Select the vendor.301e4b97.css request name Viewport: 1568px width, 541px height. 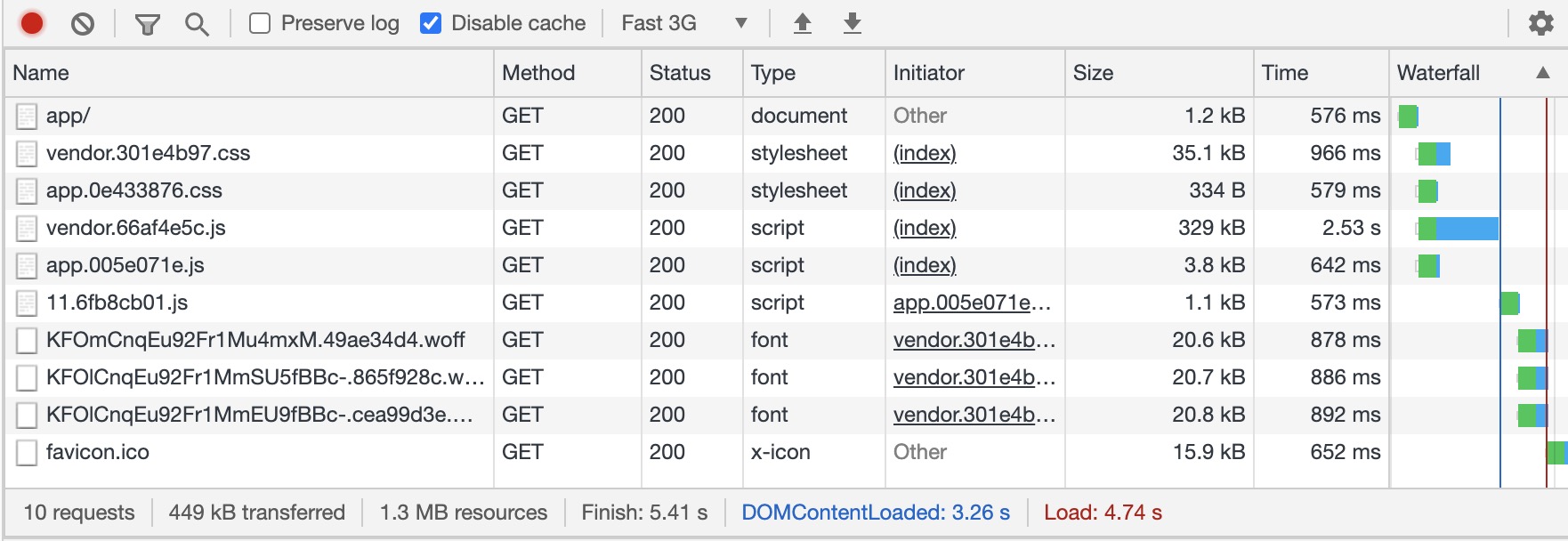149,153
